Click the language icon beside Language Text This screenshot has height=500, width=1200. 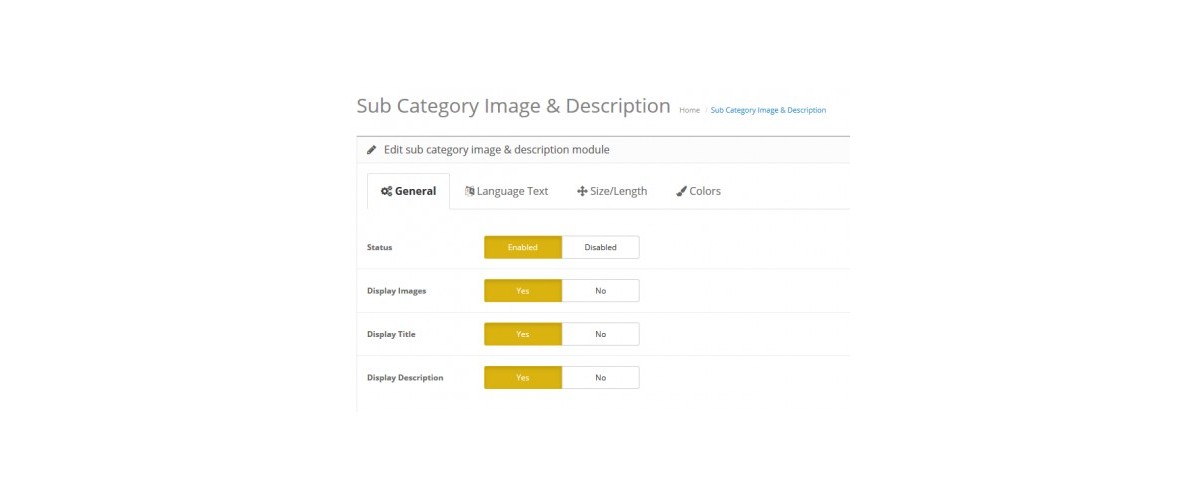click(x=469, y=191)
